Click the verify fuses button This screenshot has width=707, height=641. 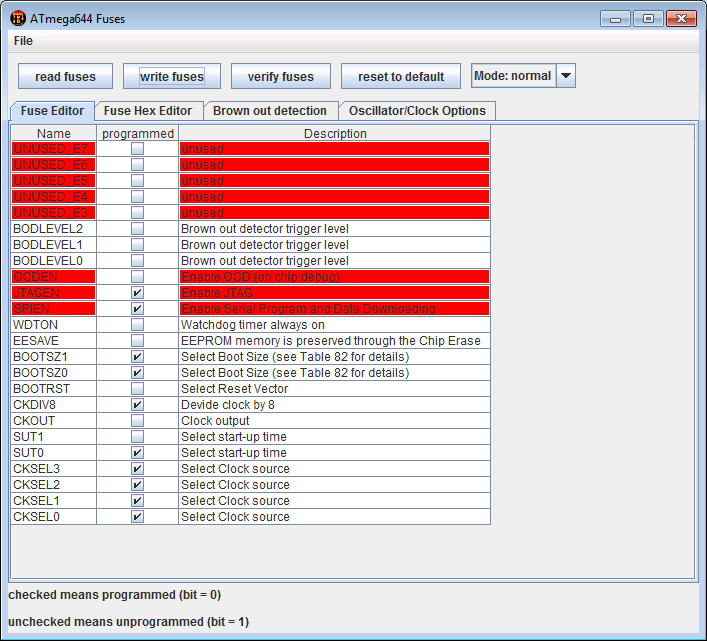point(280,76)
